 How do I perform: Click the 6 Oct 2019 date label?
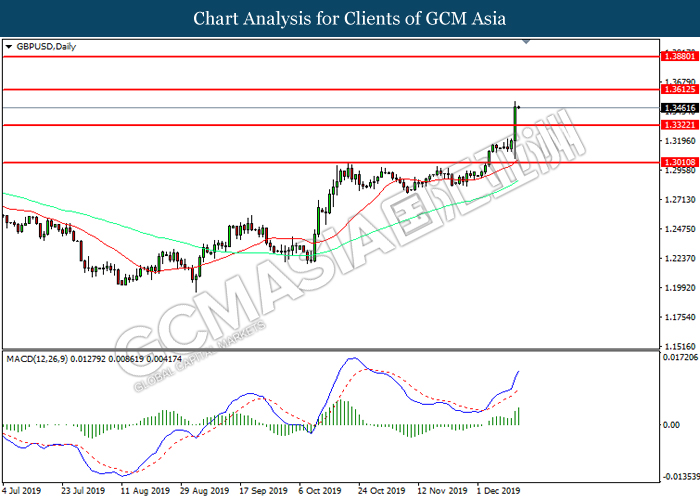coord(320,491)
